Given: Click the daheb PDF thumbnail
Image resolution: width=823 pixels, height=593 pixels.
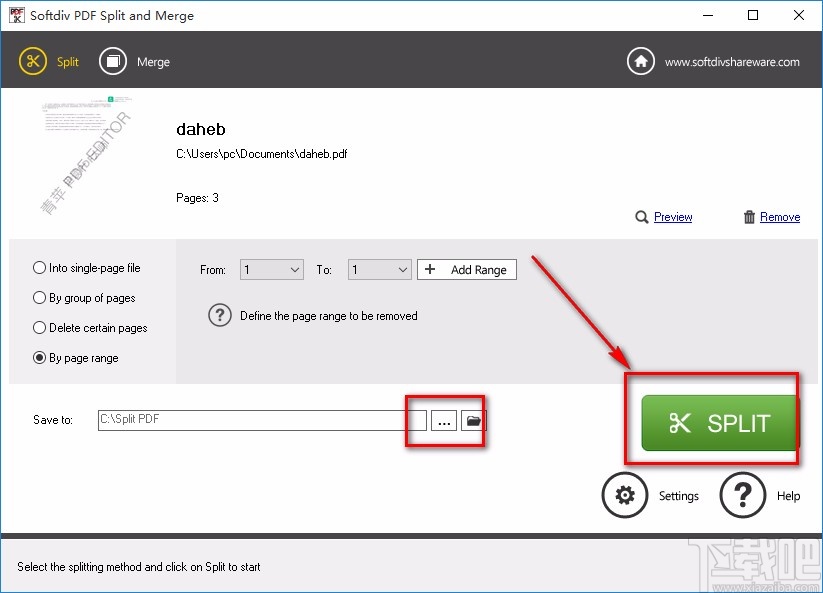Looking at the screenshot, I should click(87, 156).
